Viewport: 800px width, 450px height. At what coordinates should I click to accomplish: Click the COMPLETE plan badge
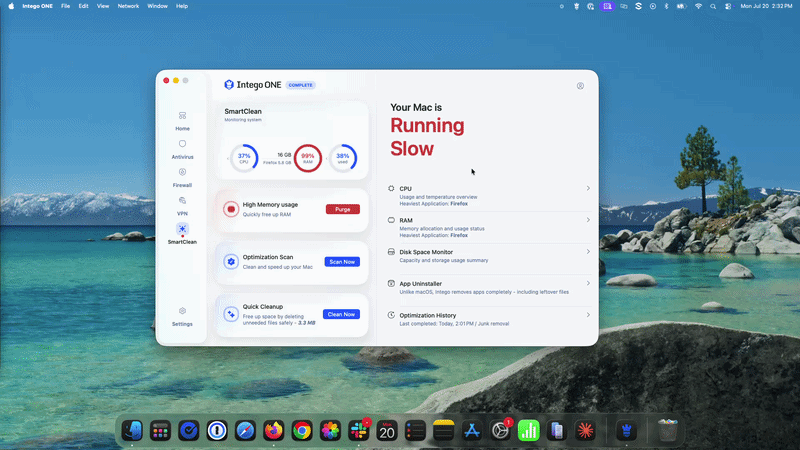tap(301, 85)
